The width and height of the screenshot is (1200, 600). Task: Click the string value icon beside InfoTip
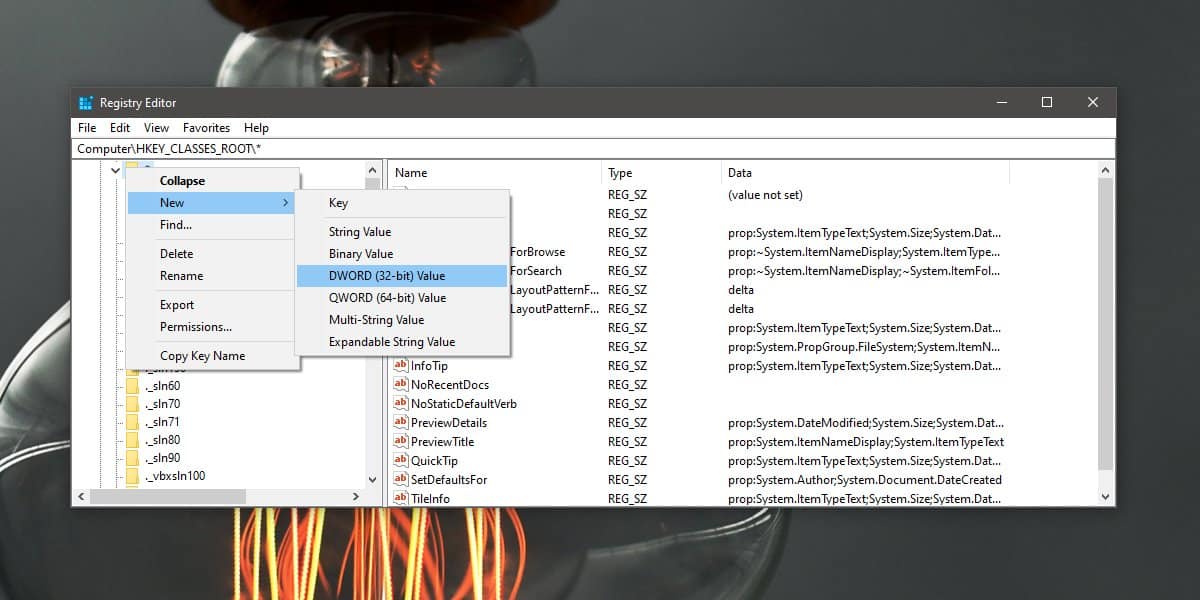(x=401, y=366)
